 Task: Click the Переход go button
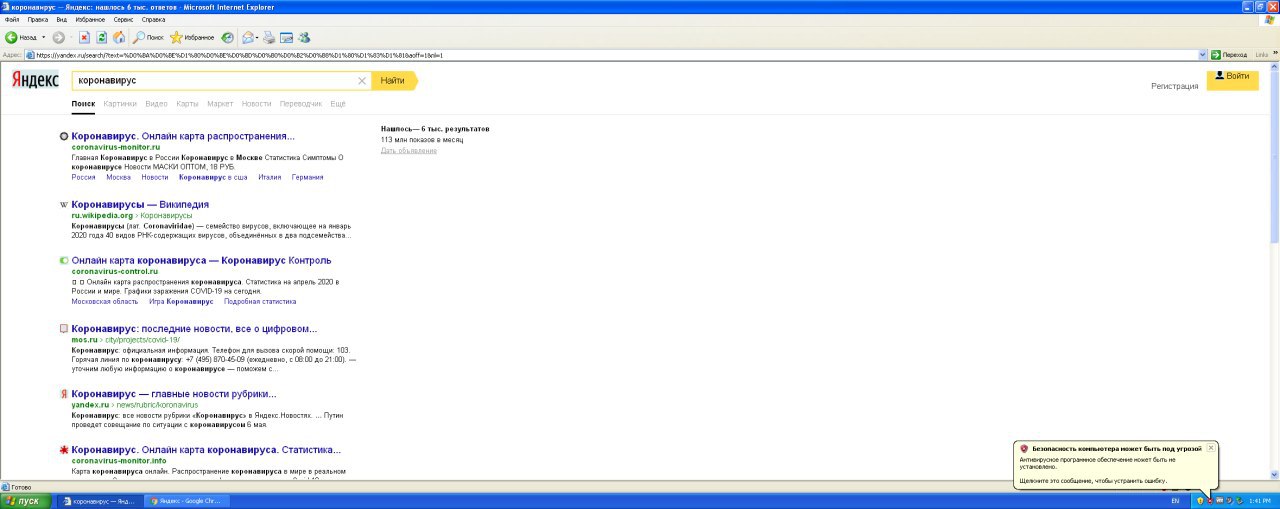click(1229, 55)
